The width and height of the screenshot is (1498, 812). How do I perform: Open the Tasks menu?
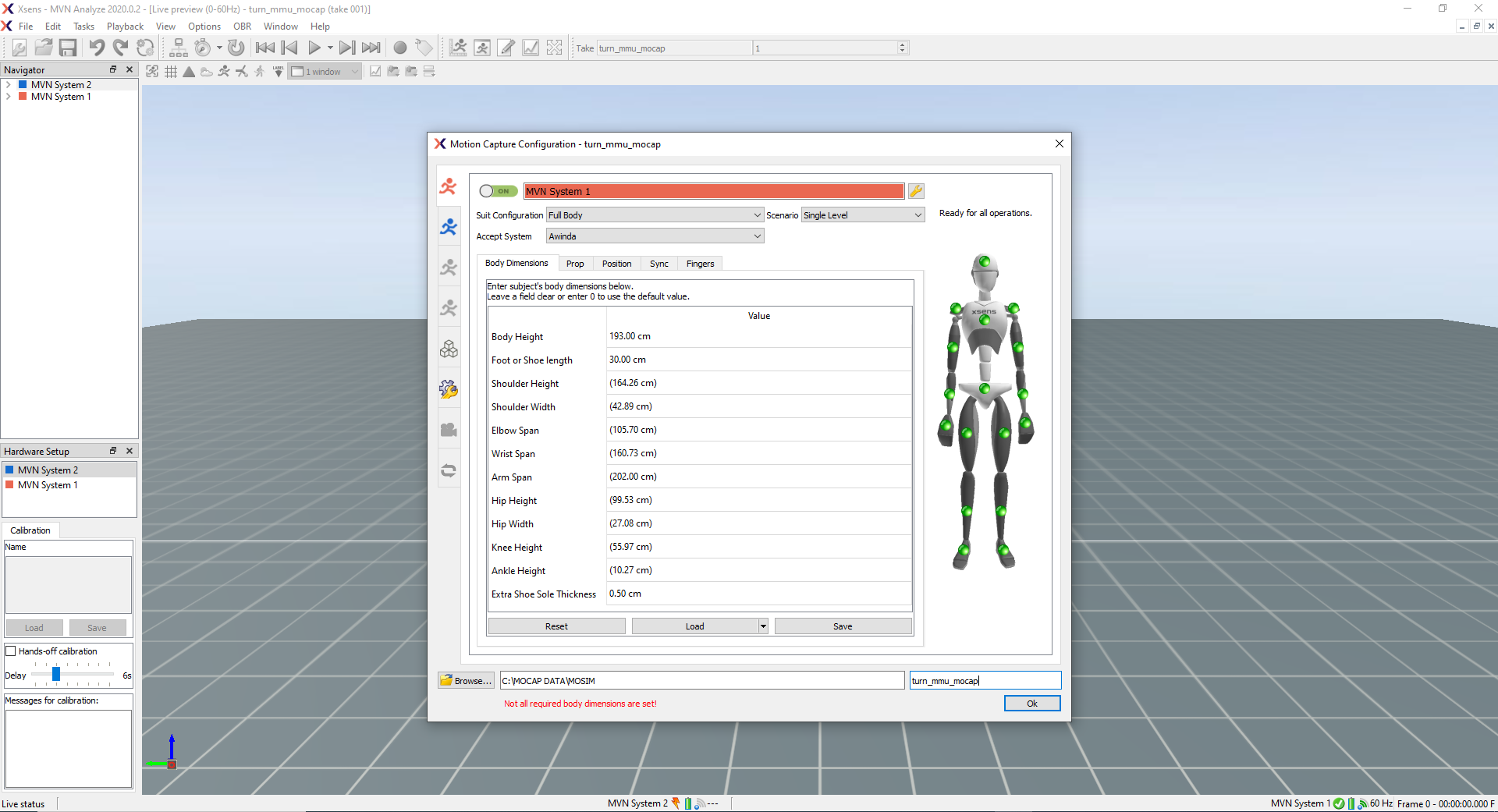pos(83,27)
